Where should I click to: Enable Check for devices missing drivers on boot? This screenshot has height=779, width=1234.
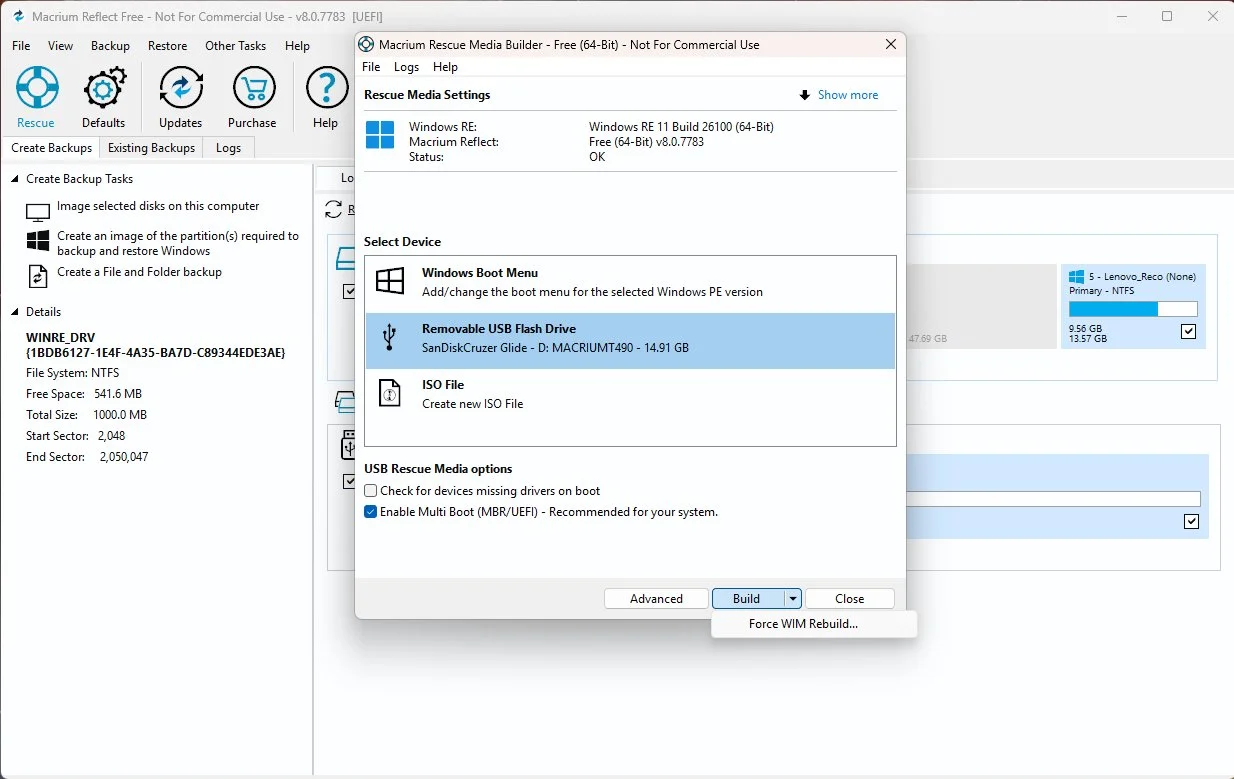371,491
